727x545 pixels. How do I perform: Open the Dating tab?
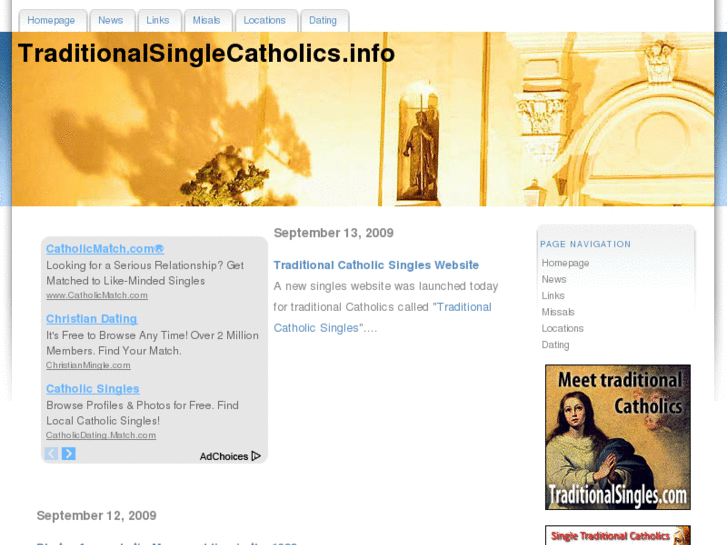coord(323,21)
